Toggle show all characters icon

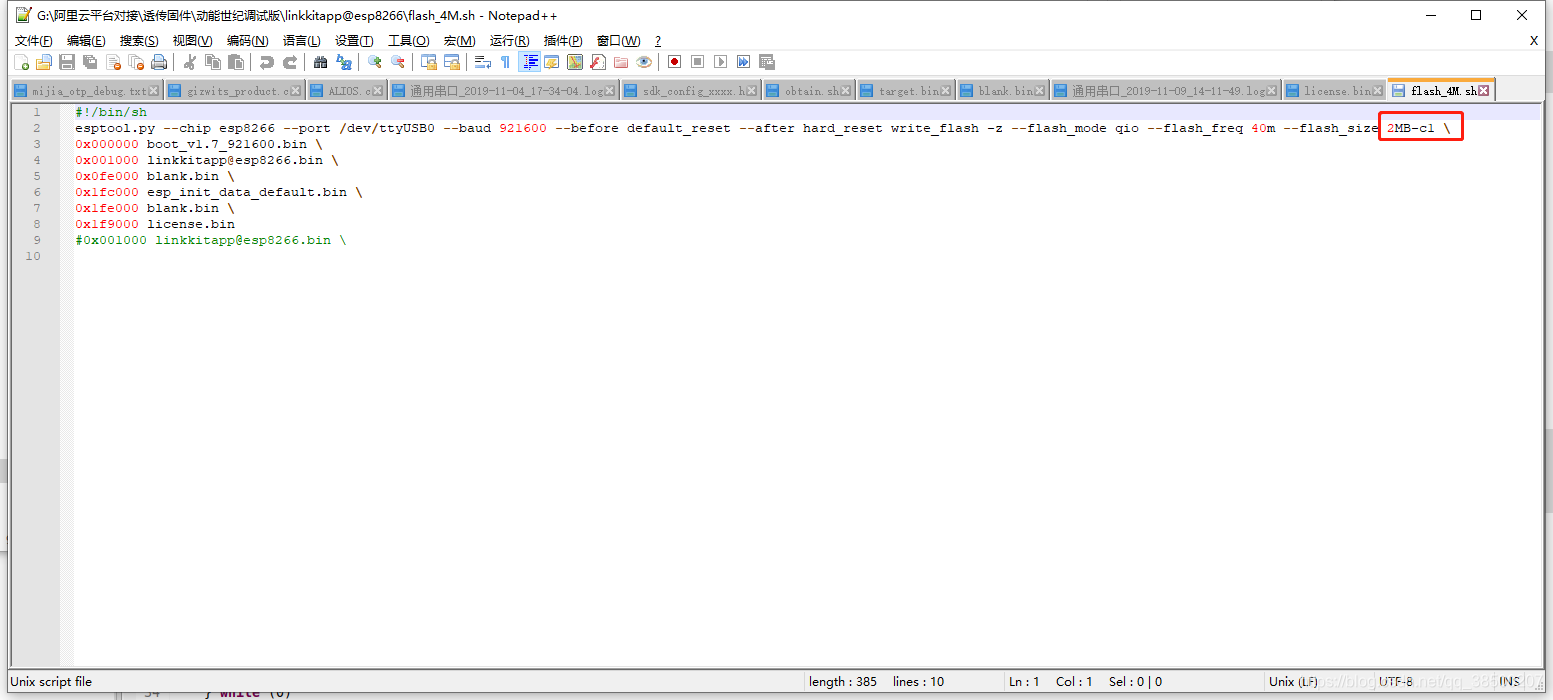(x=505, y=62)
